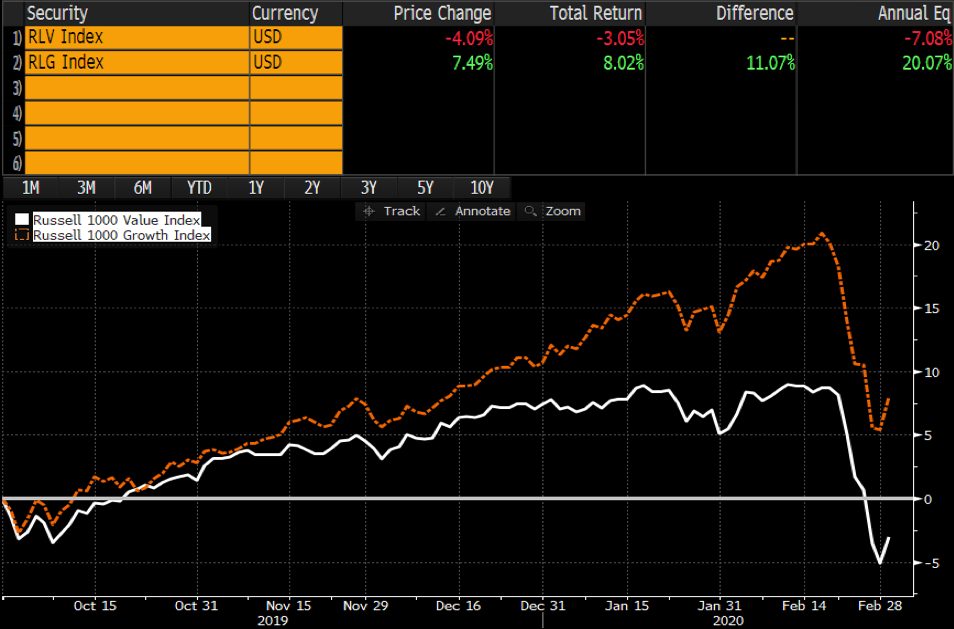Click the 8.02% total return value

(x=624, y=63)
